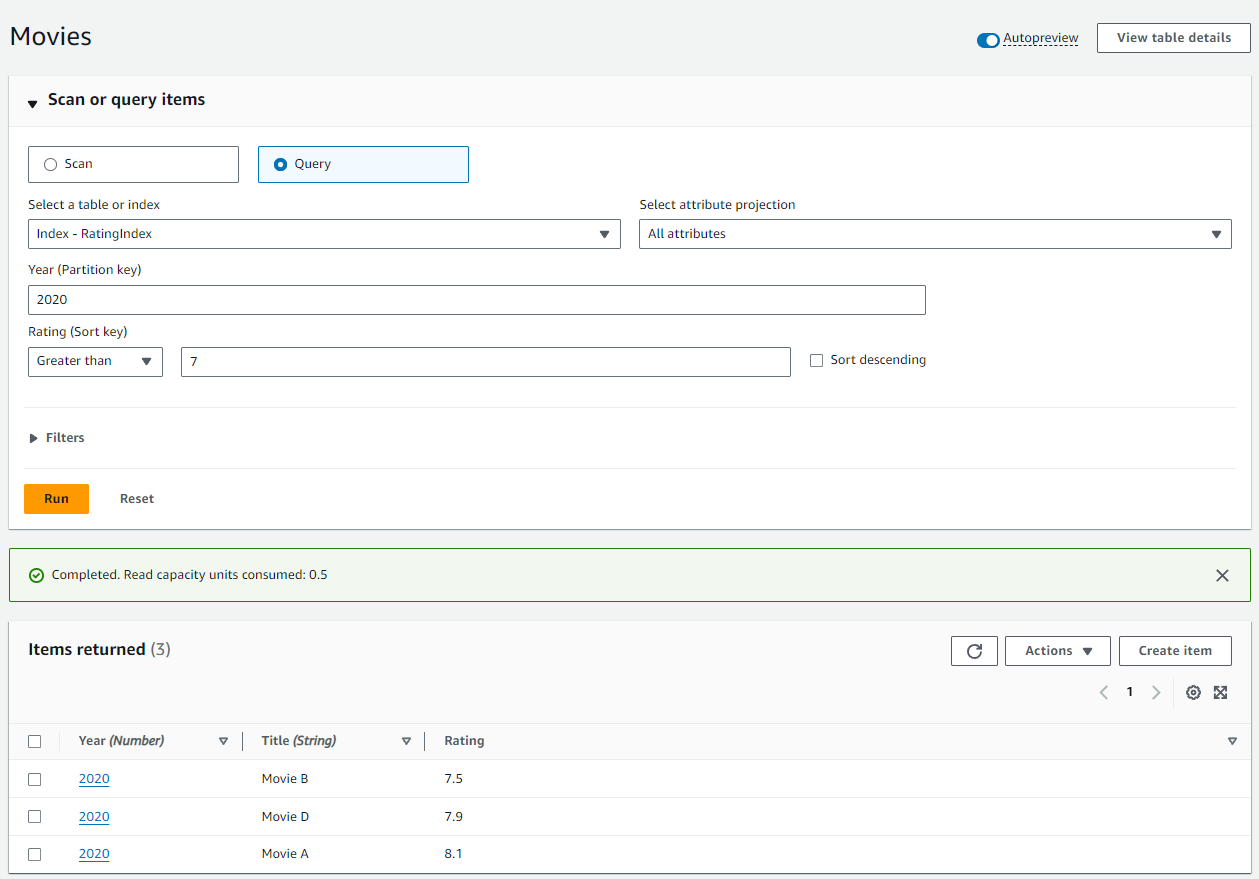Open the Actions menu
Screen dimensions: 1259x879
1057,651
